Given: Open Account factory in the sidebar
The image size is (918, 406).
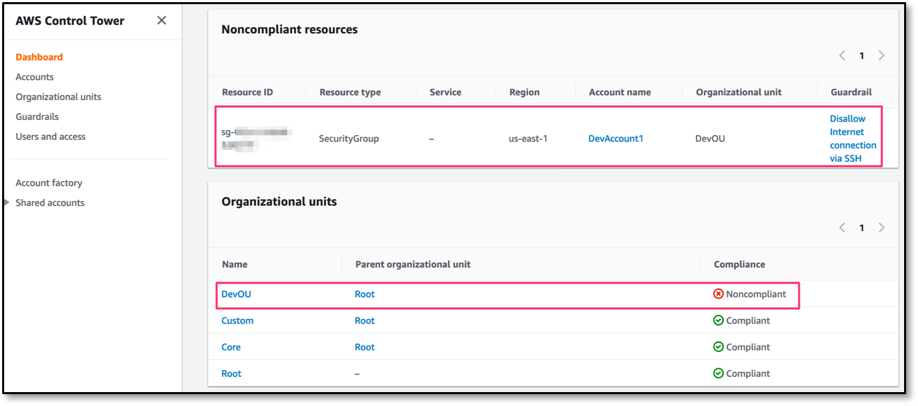Looking at the screenshot, I should 49,183.
